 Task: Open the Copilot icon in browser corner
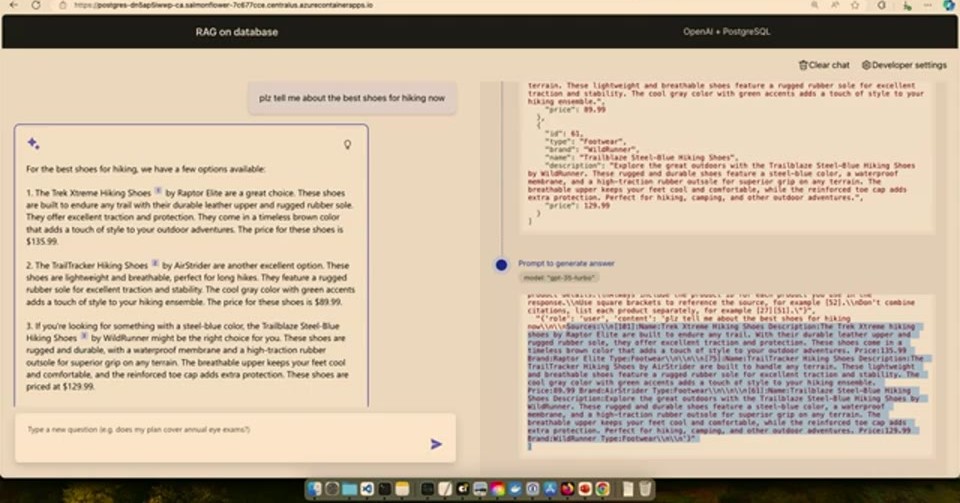coord(949,5)
